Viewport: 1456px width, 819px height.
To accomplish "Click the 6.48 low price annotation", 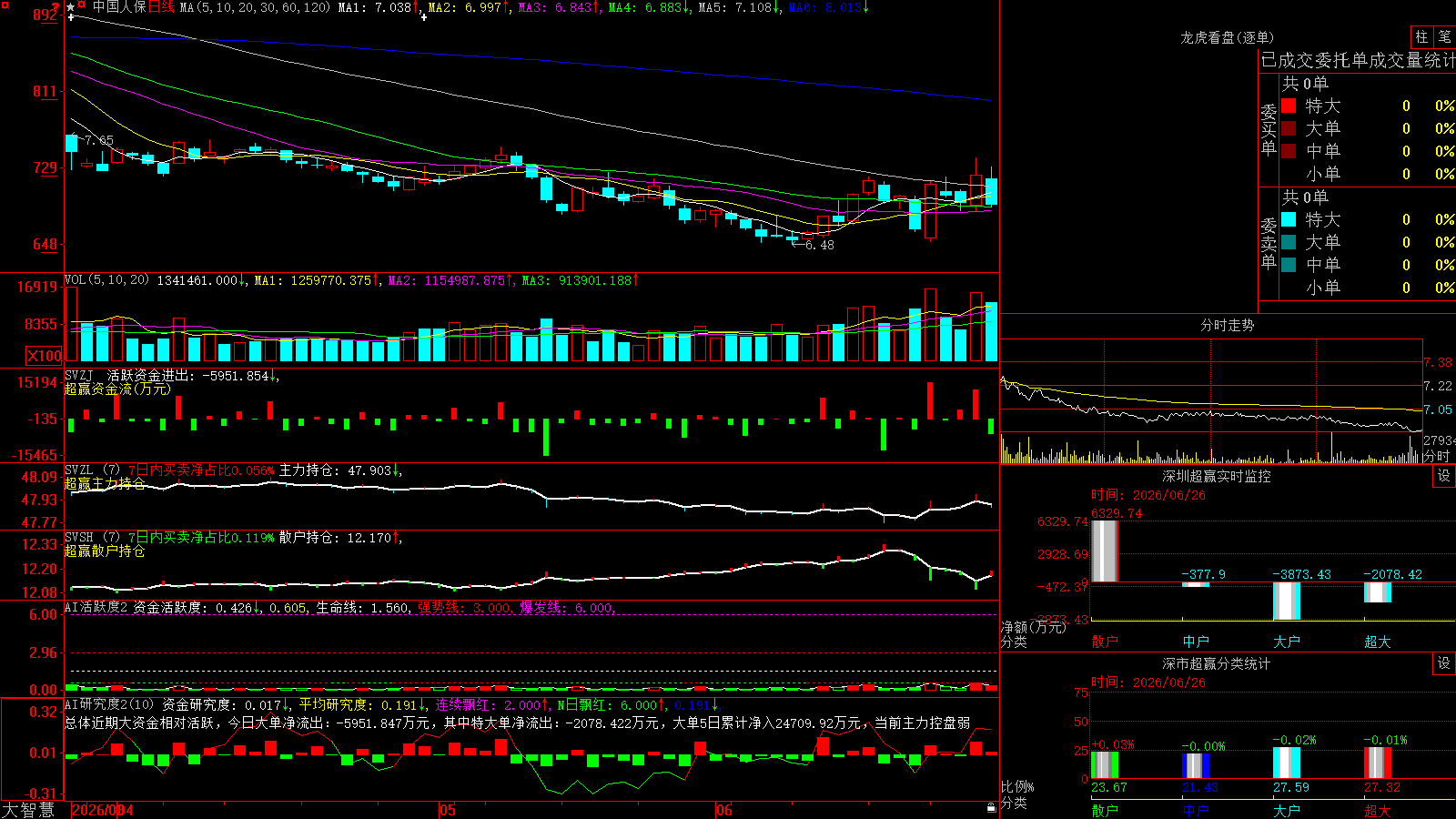I will coord(819,245).
